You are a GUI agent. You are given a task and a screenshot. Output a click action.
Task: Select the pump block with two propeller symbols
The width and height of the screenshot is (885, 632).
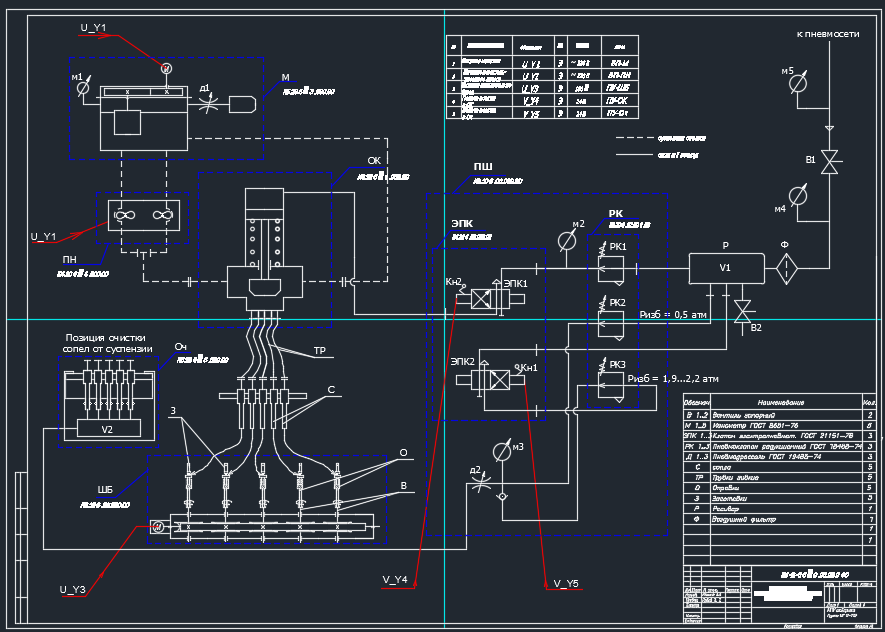[143, 216]
